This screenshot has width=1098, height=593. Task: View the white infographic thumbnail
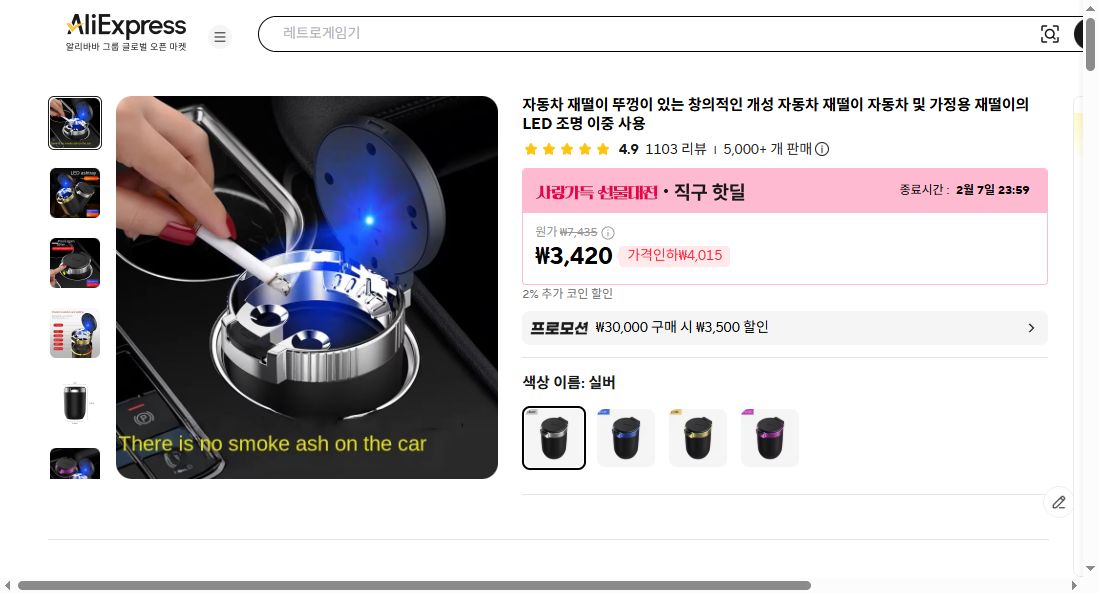point(75,333)
